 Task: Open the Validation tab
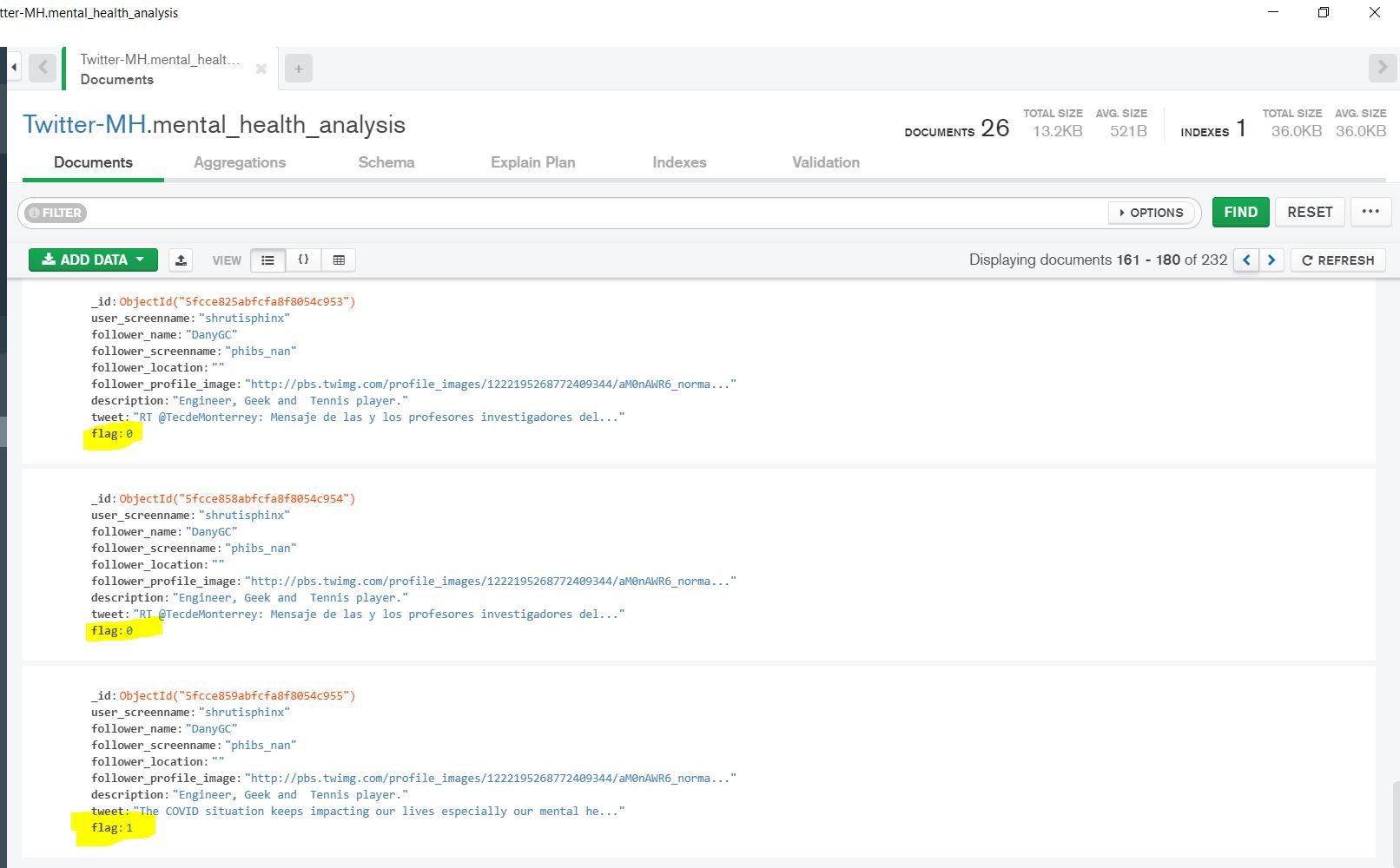tap(826, 162)
